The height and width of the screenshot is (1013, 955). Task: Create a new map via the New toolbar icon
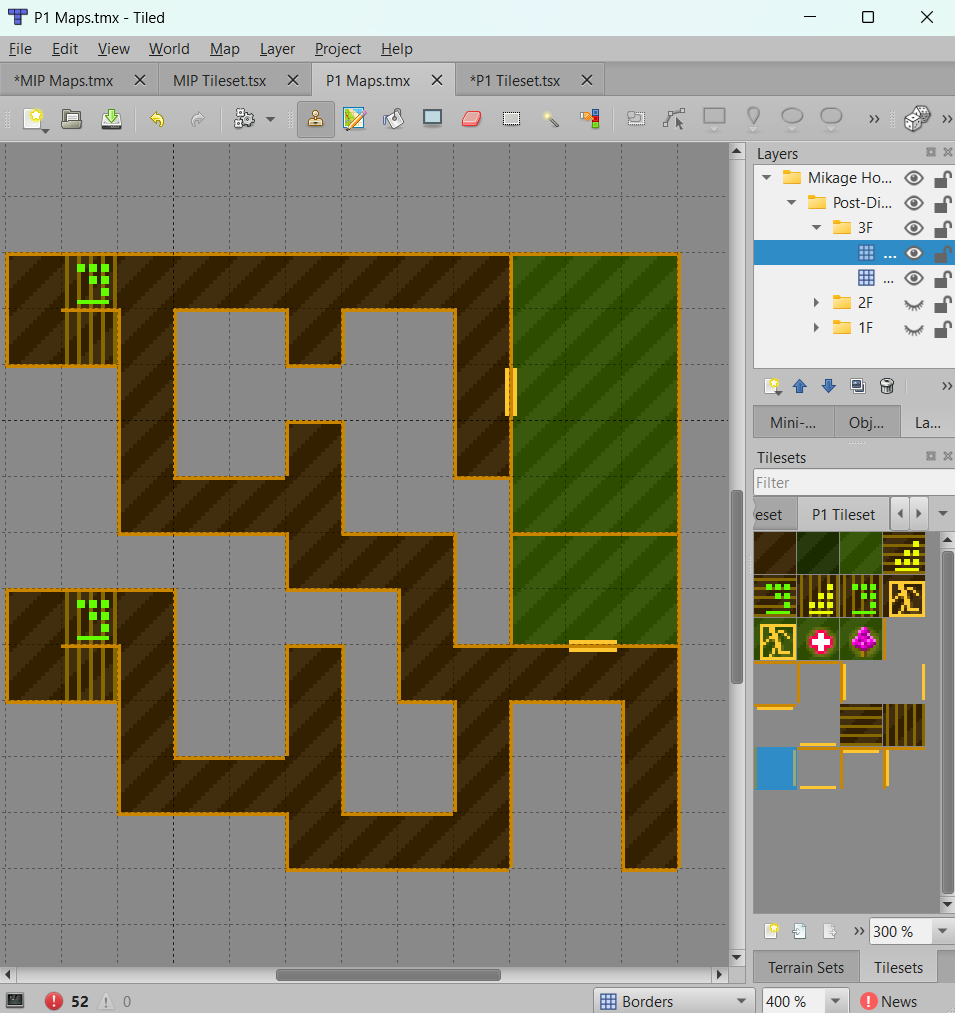click(34, 120)
